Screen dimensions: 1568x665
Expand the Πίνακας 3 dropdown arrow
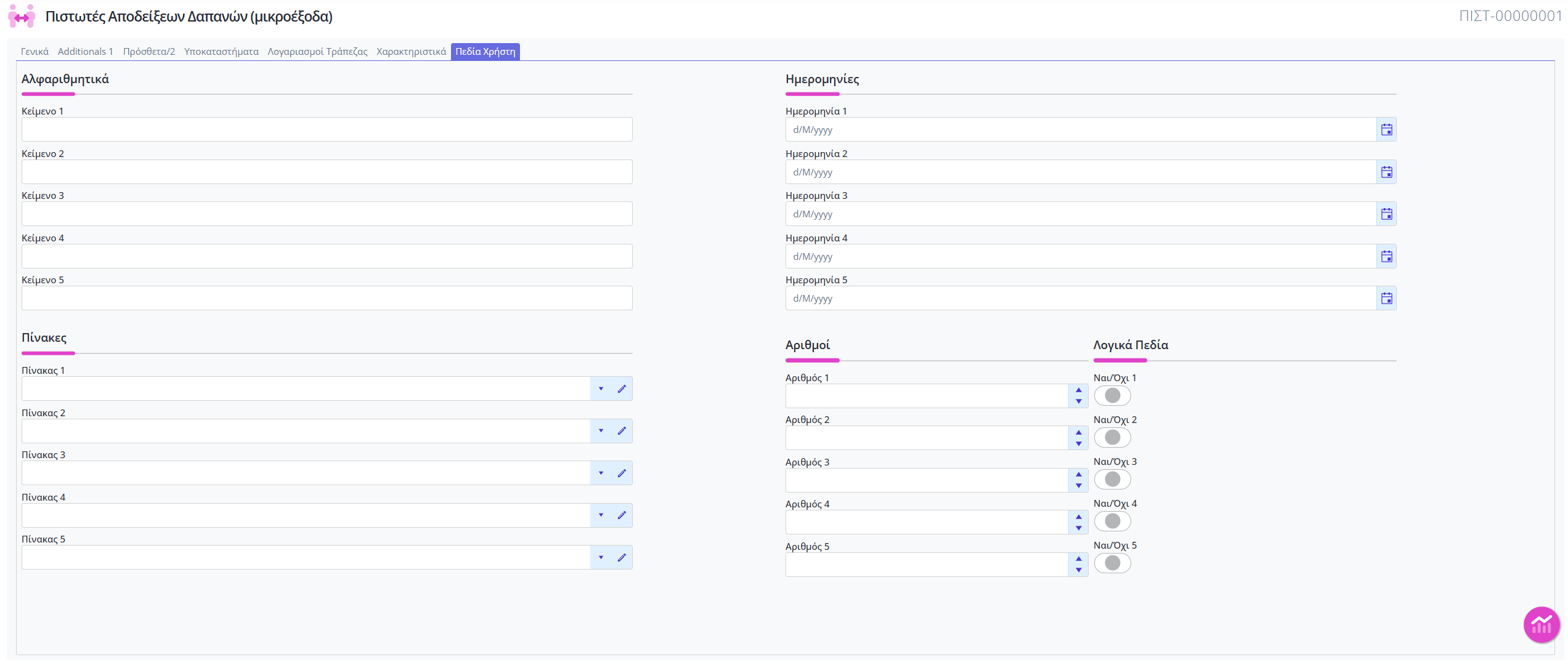(601, 474)
